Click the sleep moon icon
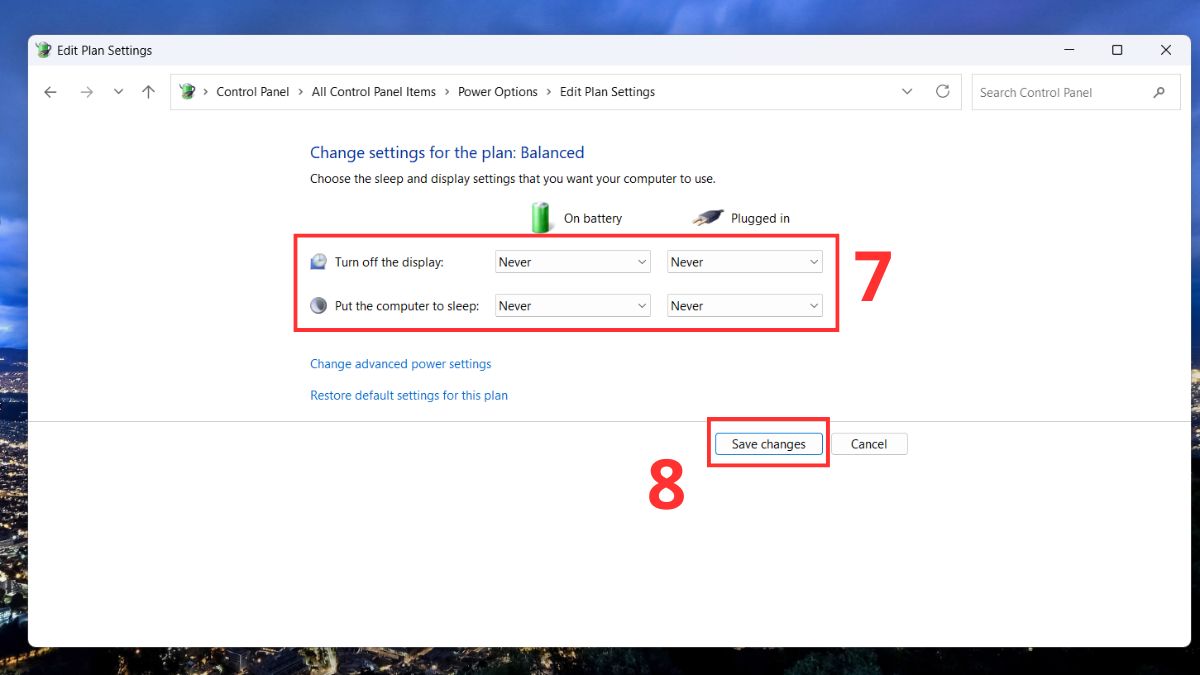The height and width of the screenshot is (675, 1200). [318, 306]
